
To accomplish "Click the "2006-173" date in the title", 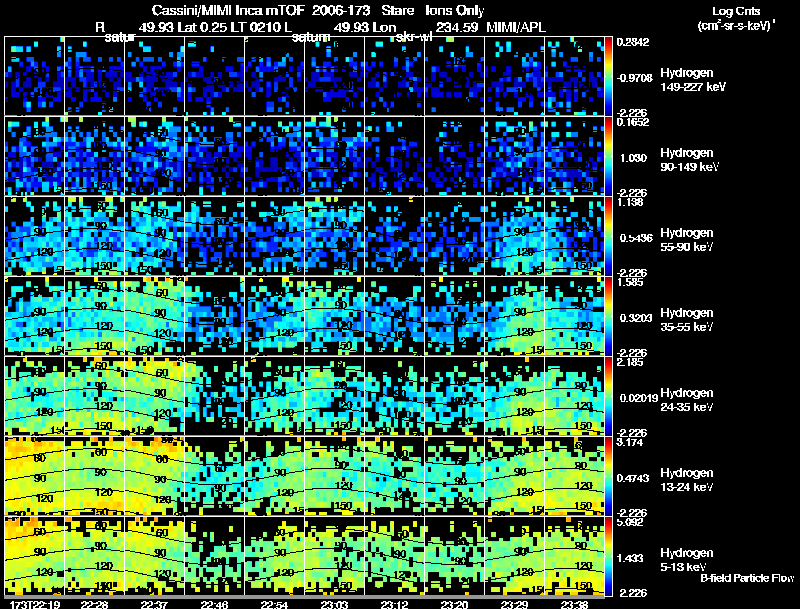I will [341, 10].
